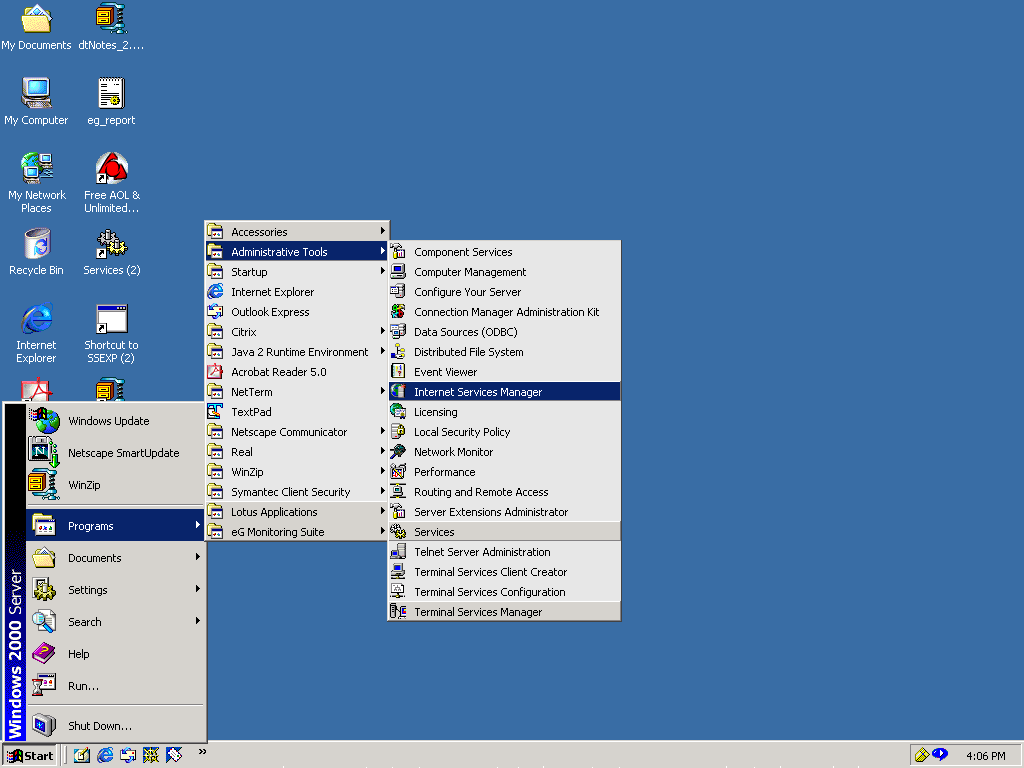This screenshot has width=1024, height=768.
Task: Open My Documents desktop icon
Action: [36, 27]
